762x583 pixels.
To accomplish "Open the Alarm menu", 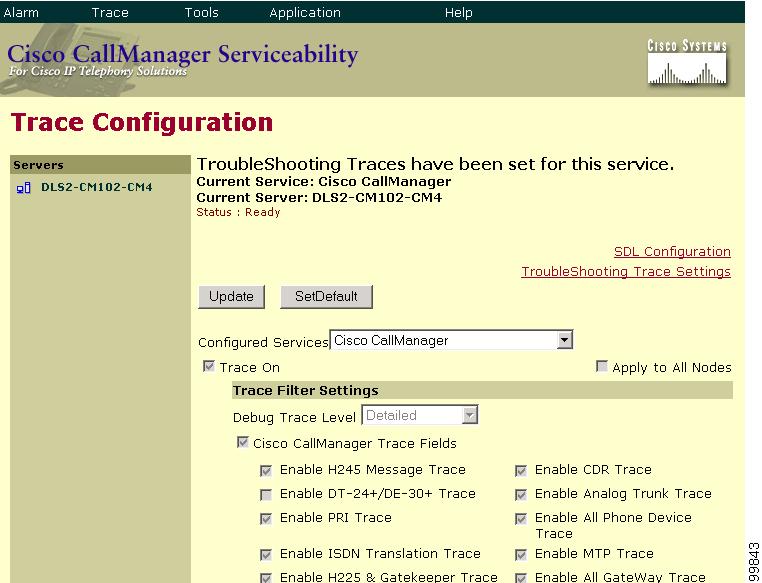I will (20, 12).
